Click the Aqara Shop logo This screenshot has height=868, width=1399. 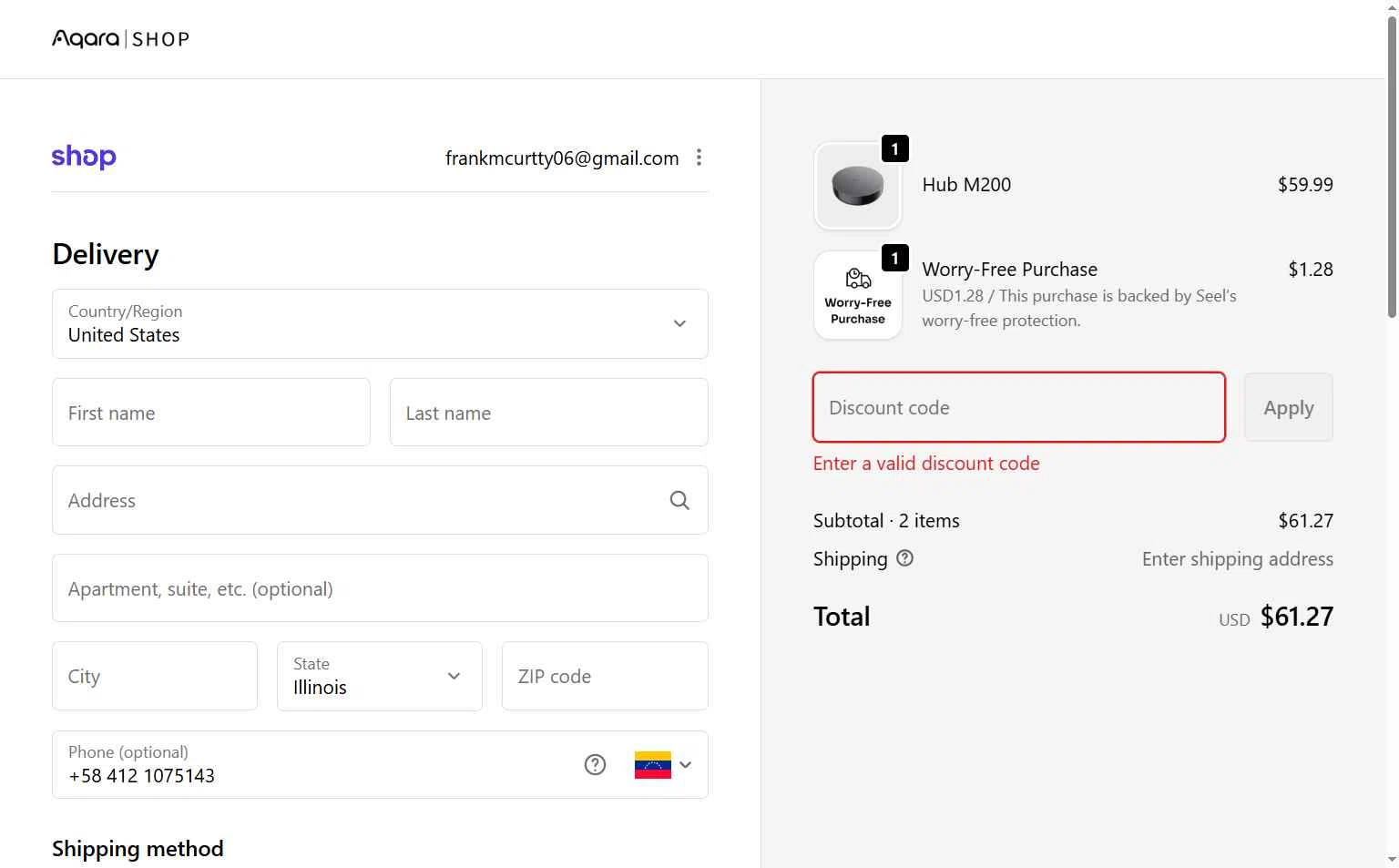tap(121, 39)
